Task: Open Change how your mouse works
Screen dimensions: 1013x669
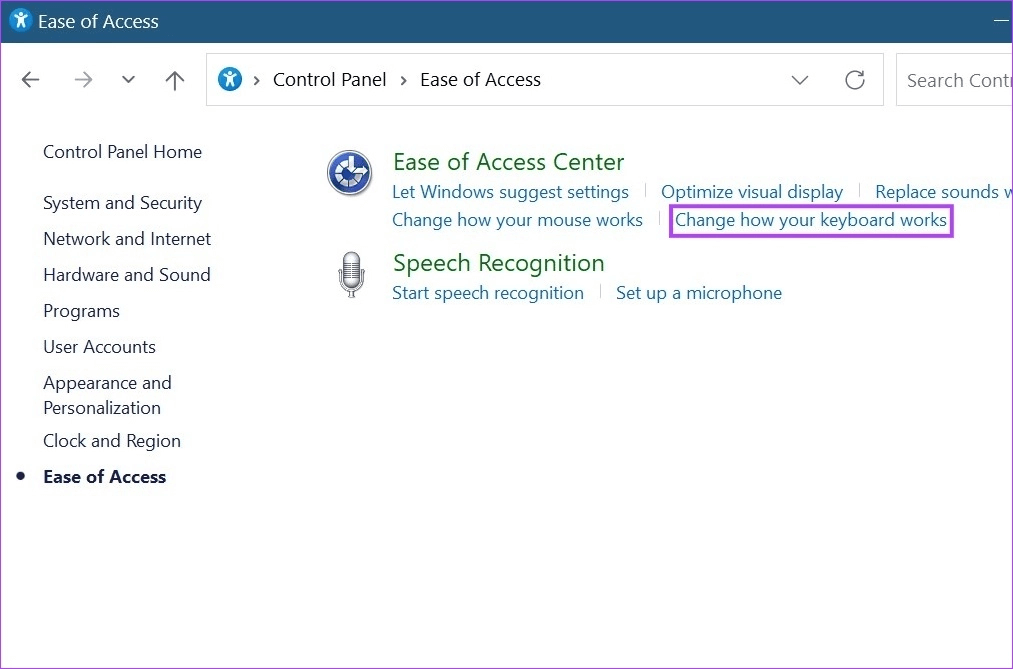Action: click(x=517, y=219)
